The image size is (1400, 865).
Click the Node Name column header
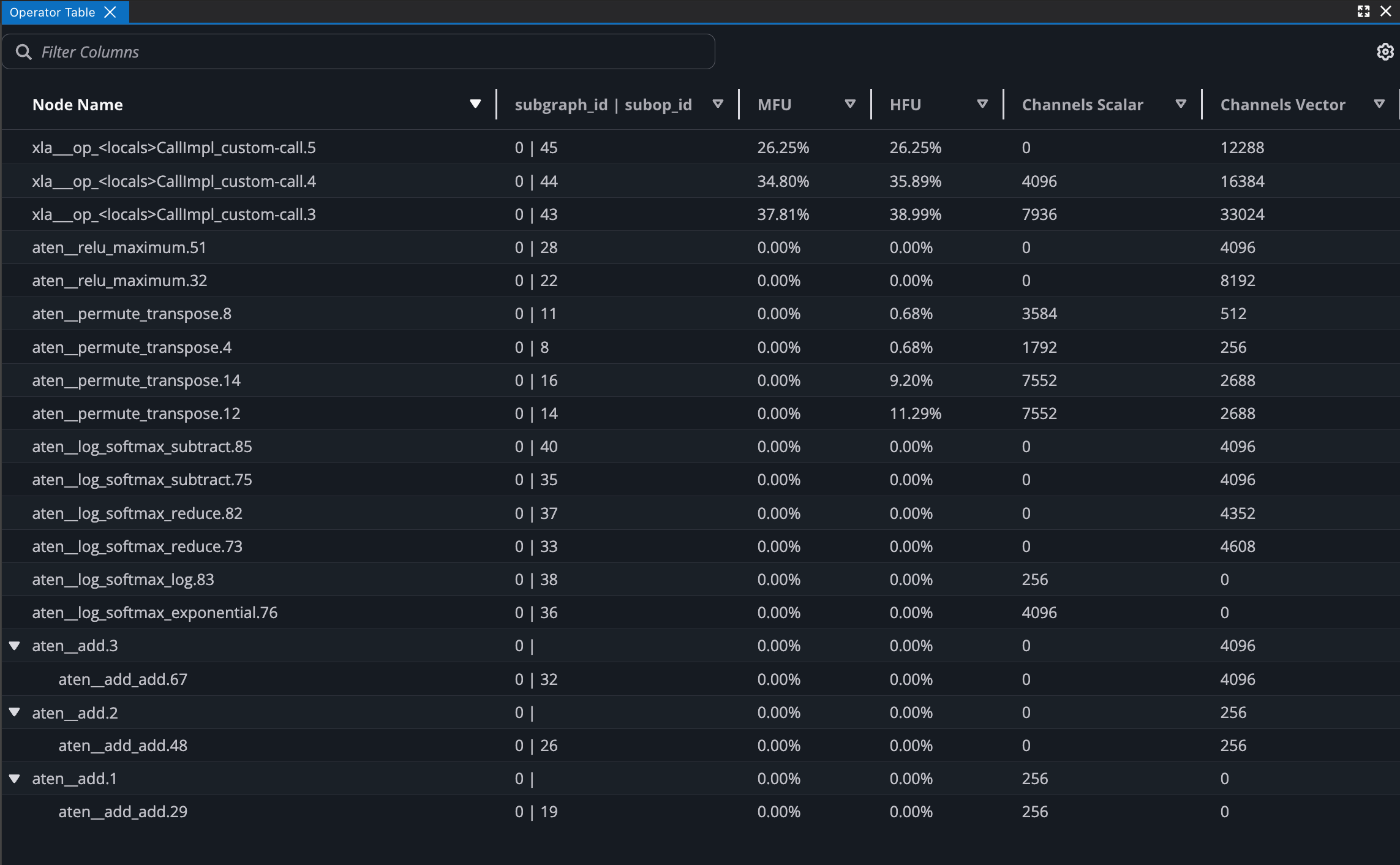click(x=78, y=105)
